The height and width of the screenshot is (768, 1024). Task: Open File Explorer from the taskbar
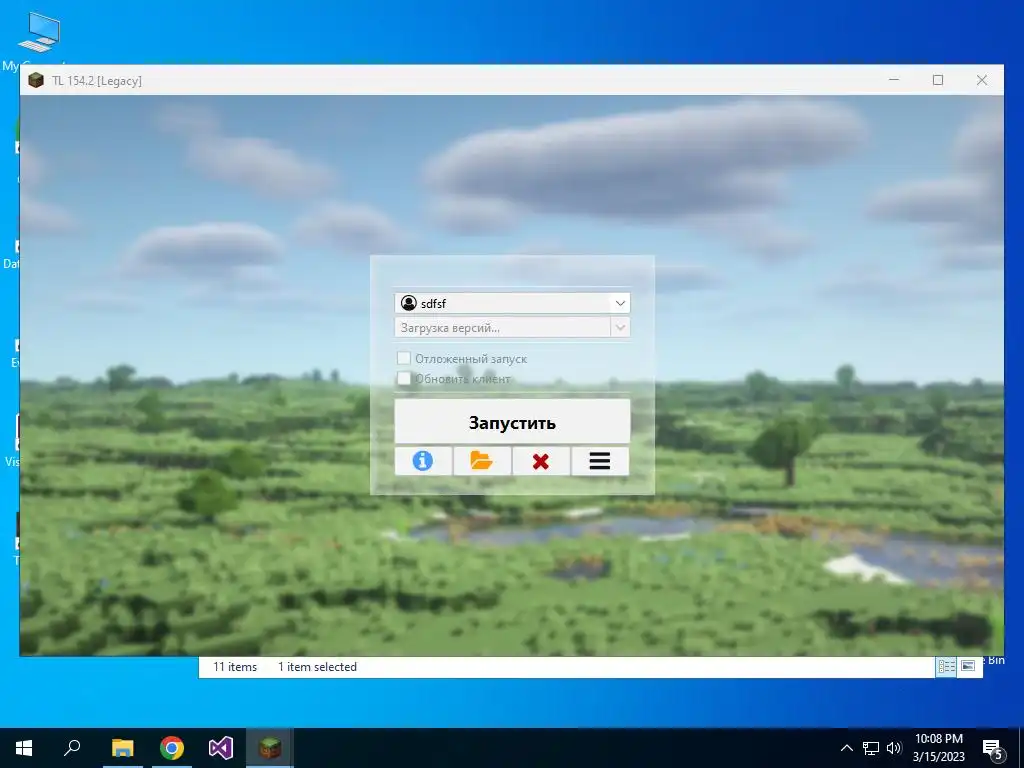122,748
